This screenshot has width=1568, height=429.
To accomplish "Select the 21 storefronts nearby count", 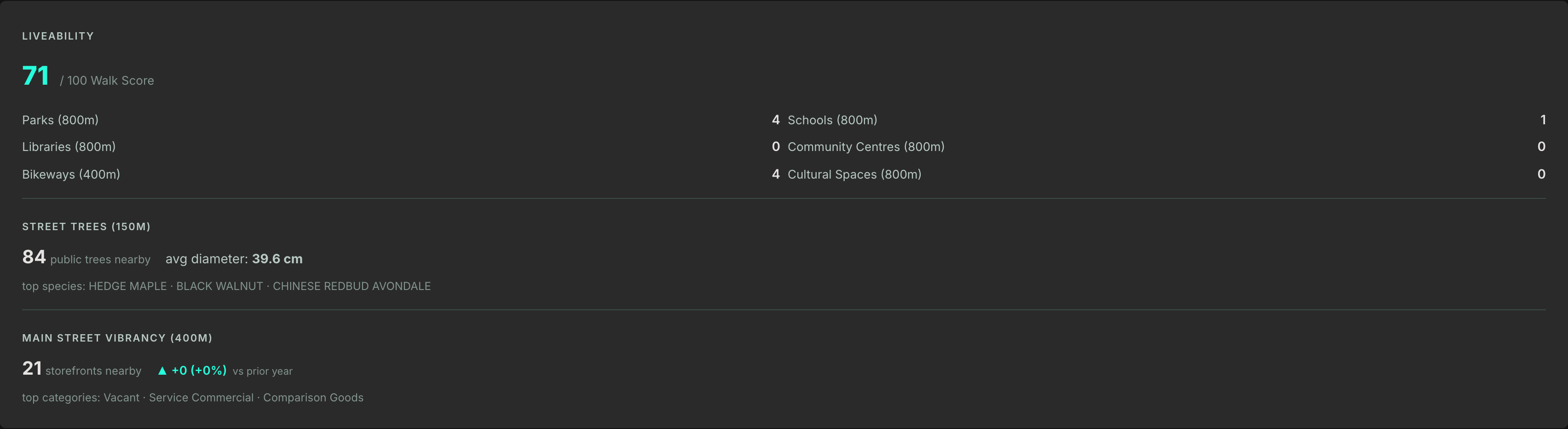I will 32,369.
